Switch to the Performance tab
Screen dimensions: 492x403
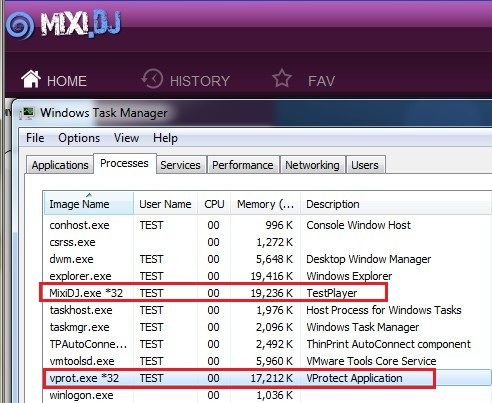coord(243,165)
